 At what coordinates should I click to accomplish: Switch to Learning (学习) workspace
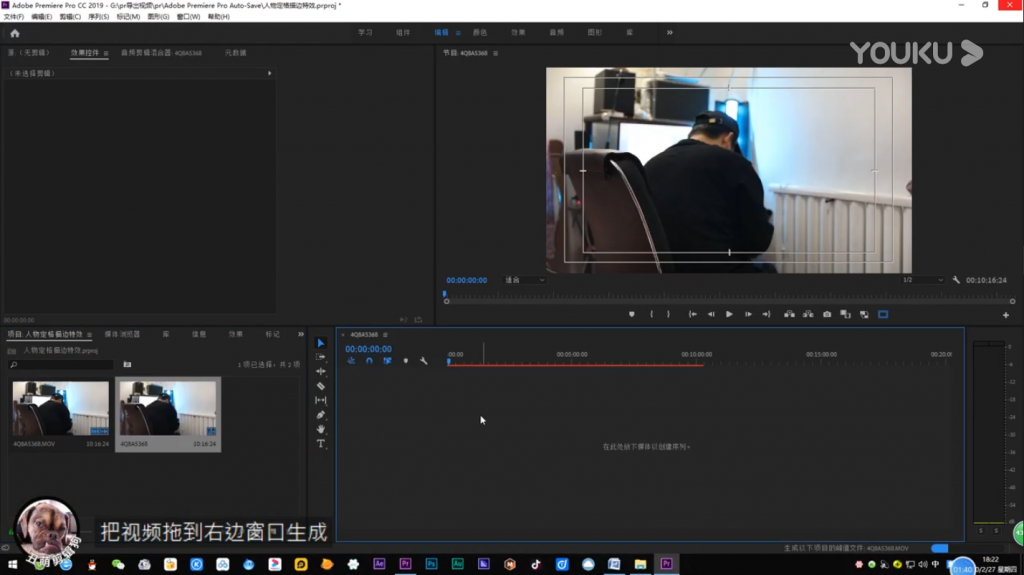(365, 32)
